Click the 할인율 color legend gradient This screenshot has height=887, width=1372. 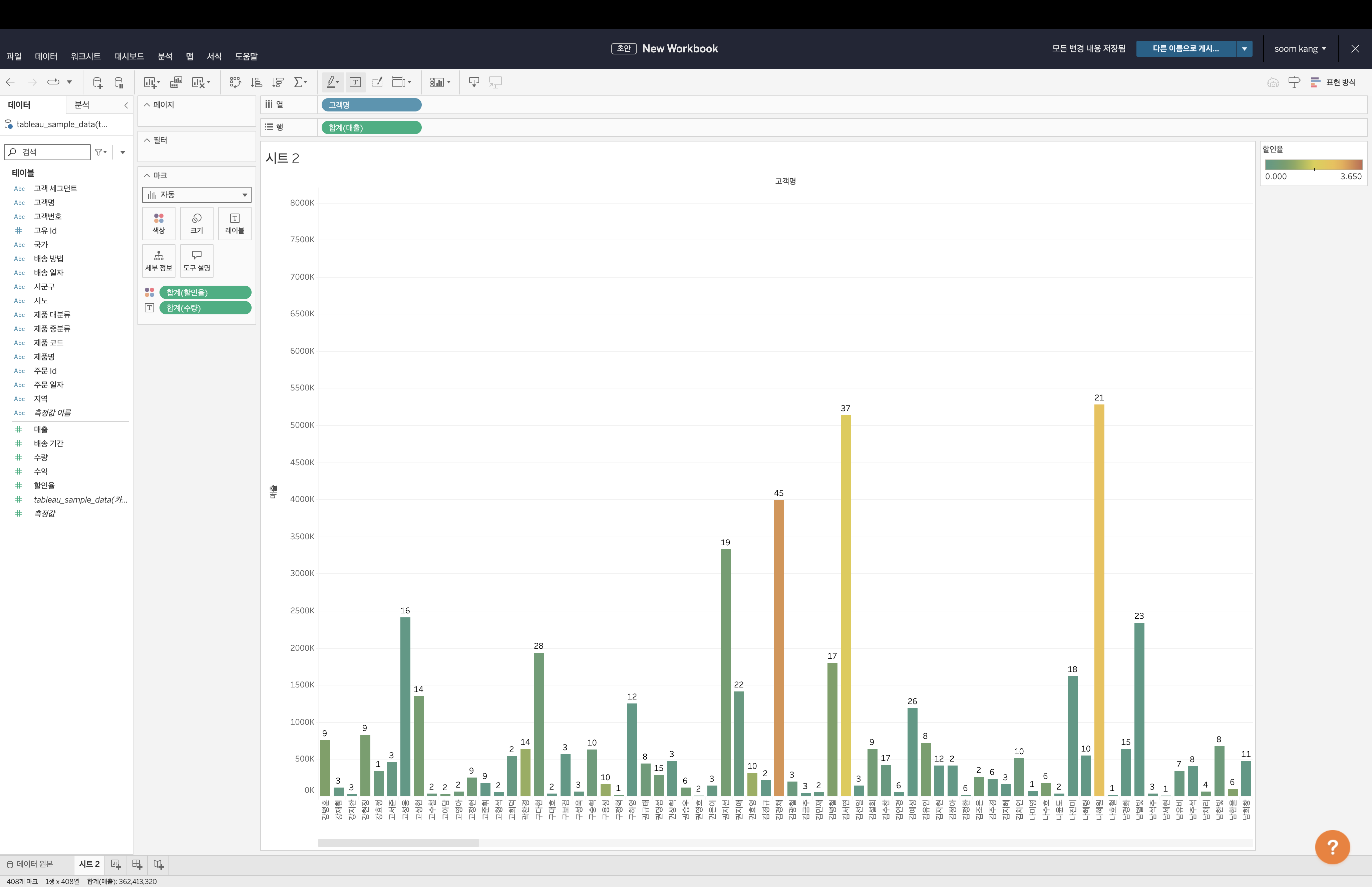(1313, 165)
